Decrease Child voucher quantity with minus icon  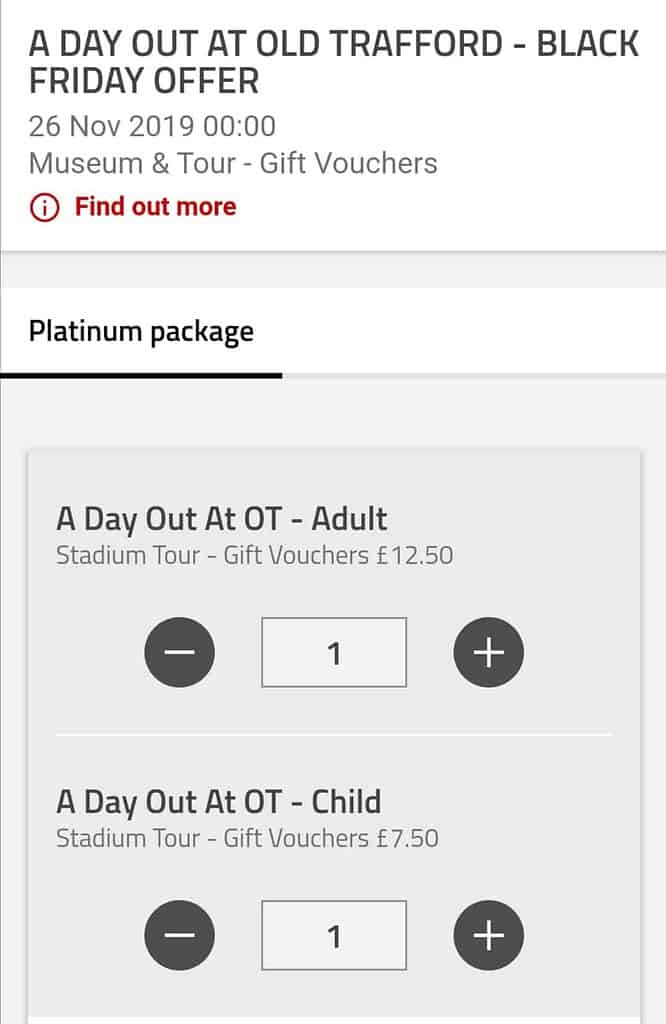pos(180,935)
